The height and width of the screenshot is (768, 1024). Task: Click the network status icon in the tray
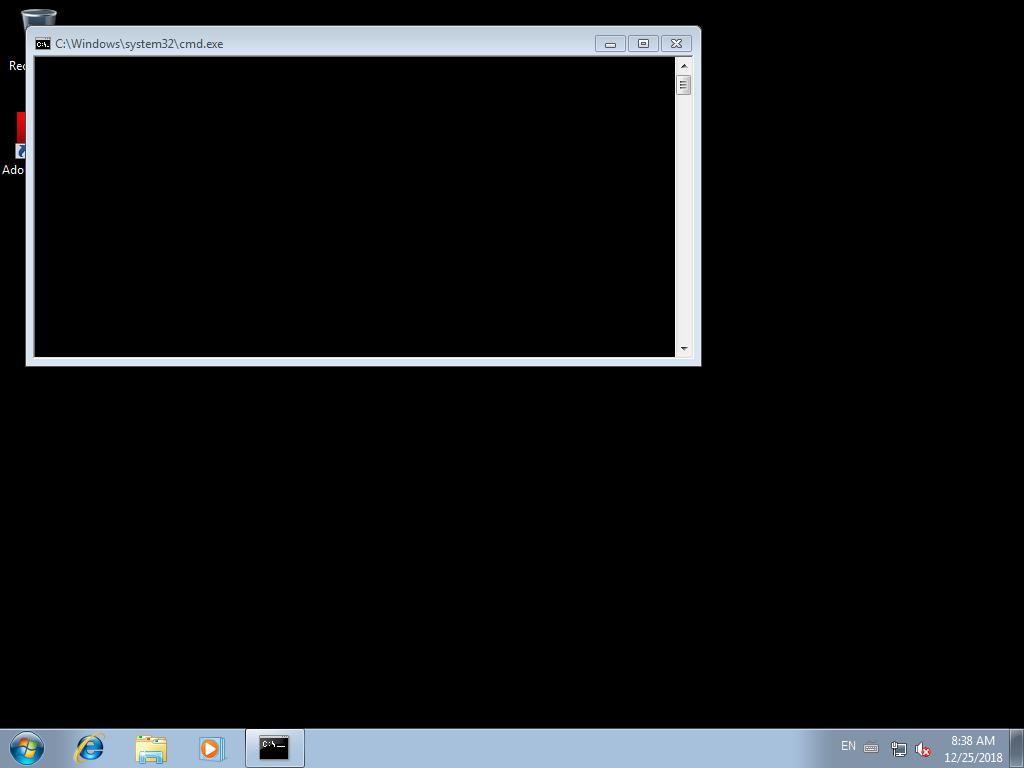click(x=897, y=748)
